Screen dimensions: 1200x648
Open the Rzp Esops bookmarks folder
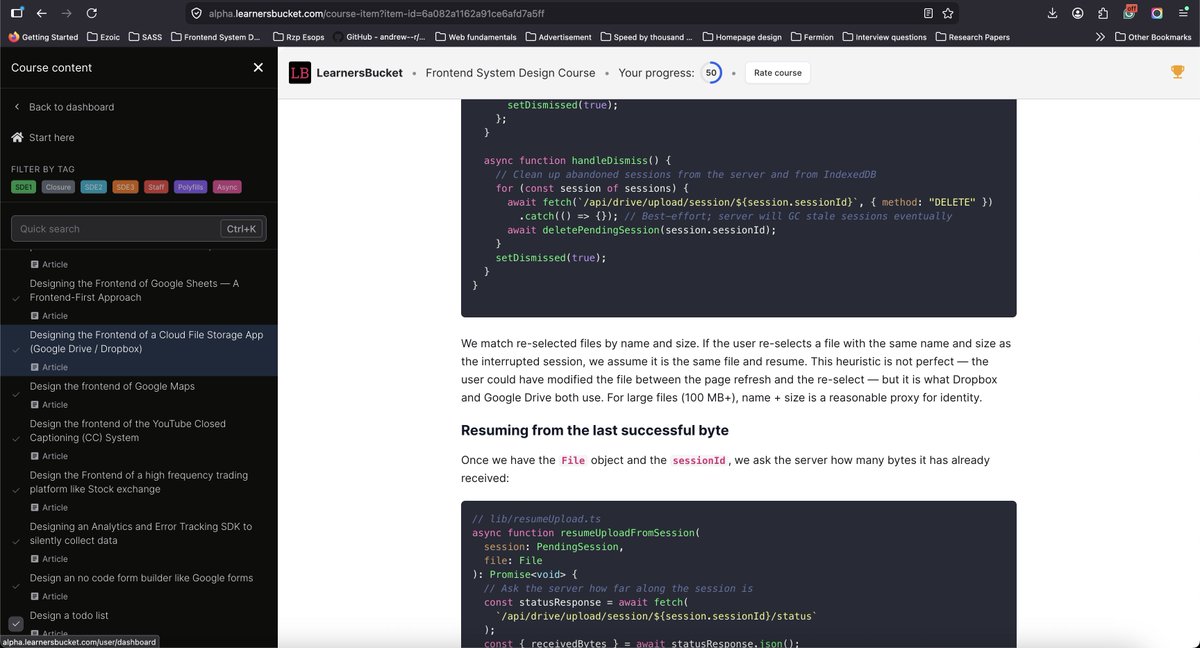tap(299, 37)
